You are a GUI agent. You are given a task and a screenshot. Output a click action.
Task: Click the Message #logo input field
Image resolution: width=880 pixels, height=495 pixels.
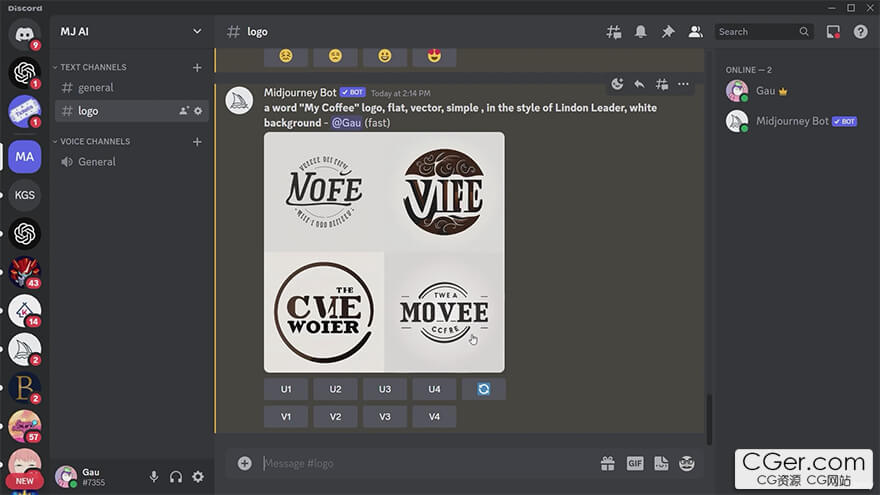(x=420, y=463)
